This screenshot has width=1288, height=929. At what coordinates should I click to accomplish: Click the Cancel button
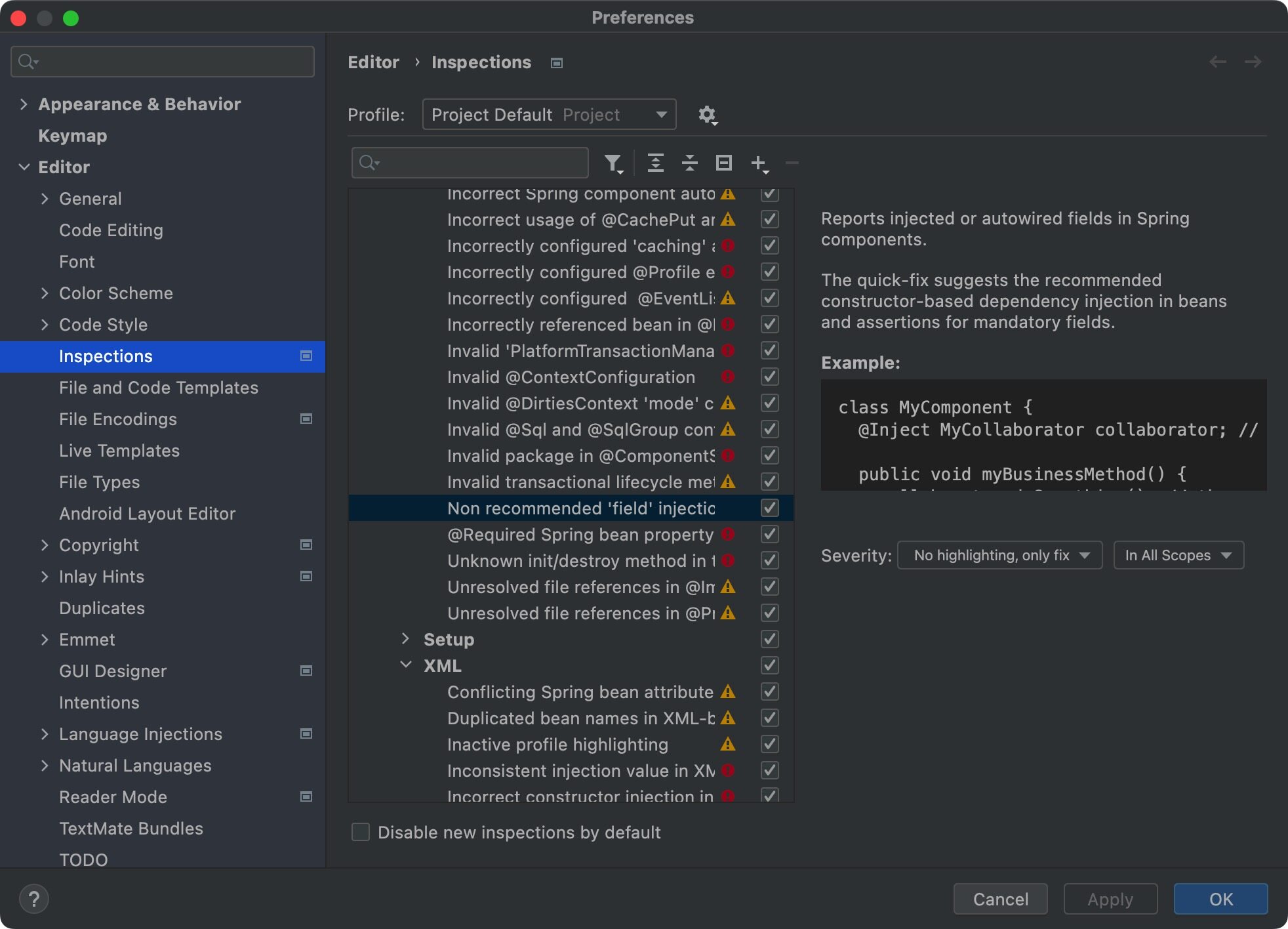click(999, 899)
